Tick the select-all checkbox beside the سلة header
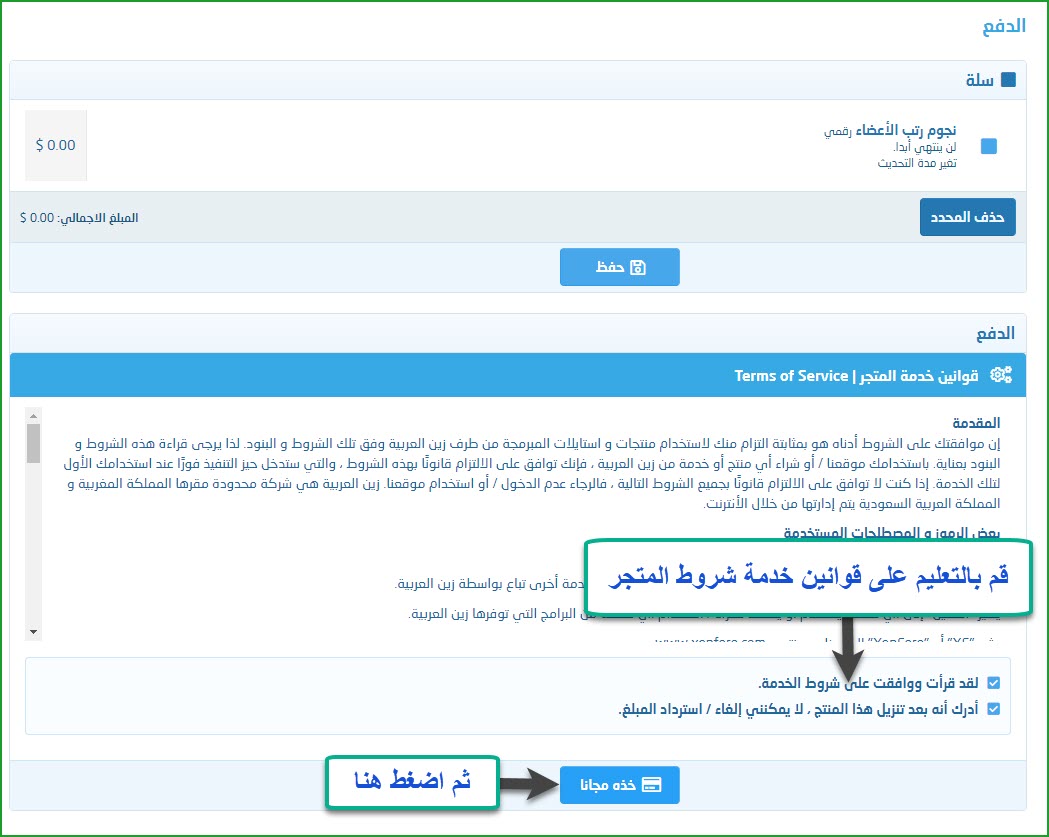The width and height of the screenshot is (1049, 837). [1008, 80]
